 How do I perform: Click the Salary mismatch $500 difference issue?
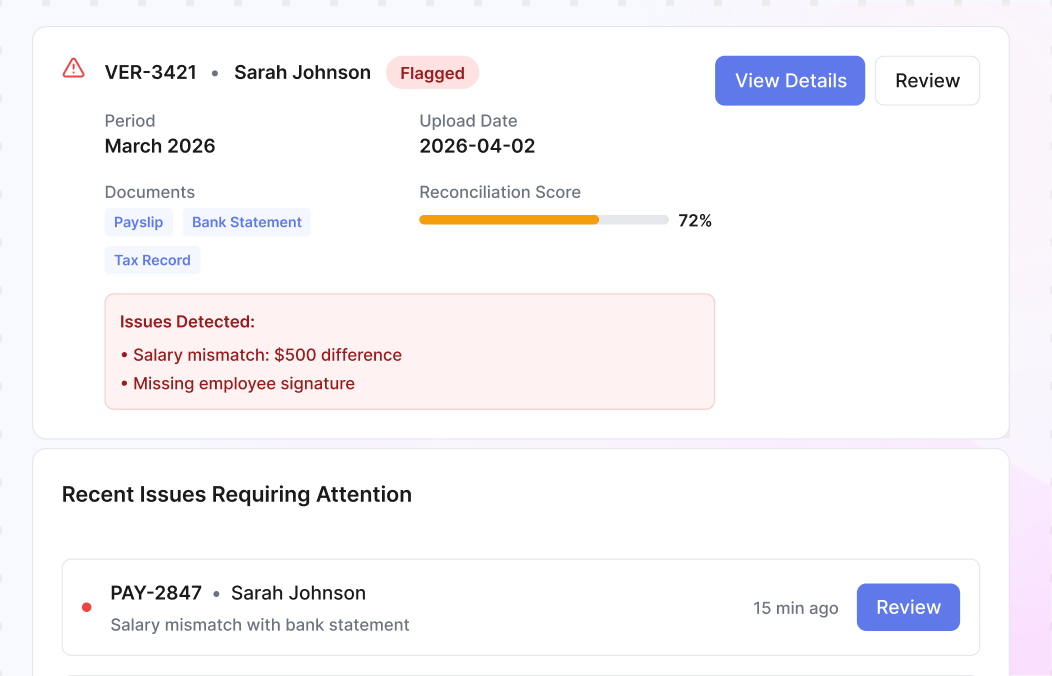click(x=261, y=355)
